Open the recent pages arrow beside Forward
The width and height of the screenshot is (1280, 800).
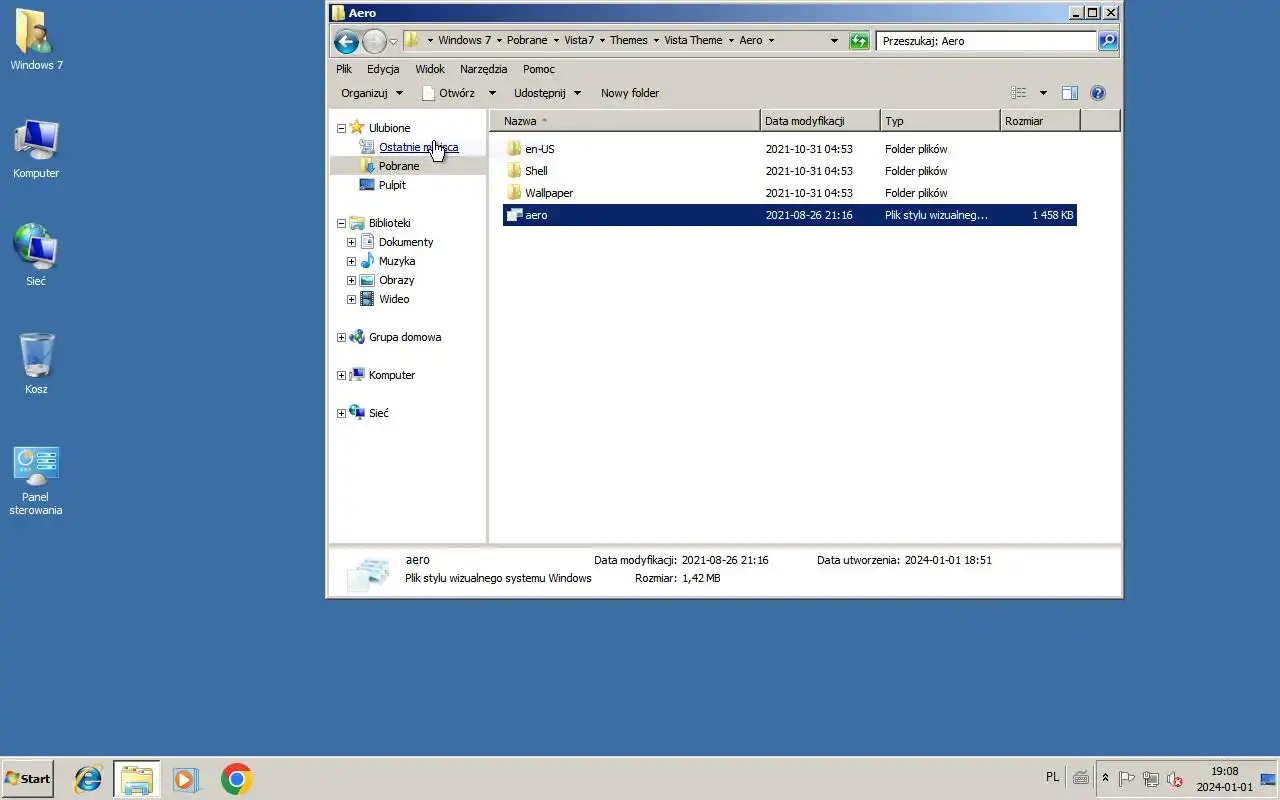point(393,41)
